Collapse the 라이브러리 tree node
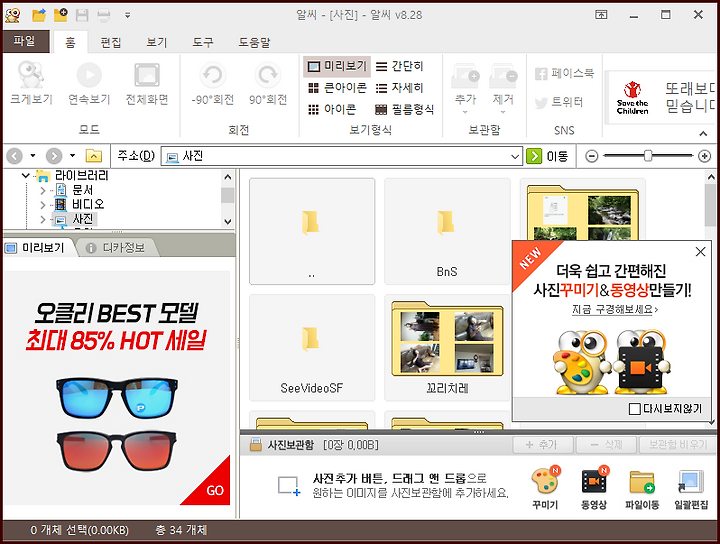Viewport: 720px width, 544px height. 26,175
